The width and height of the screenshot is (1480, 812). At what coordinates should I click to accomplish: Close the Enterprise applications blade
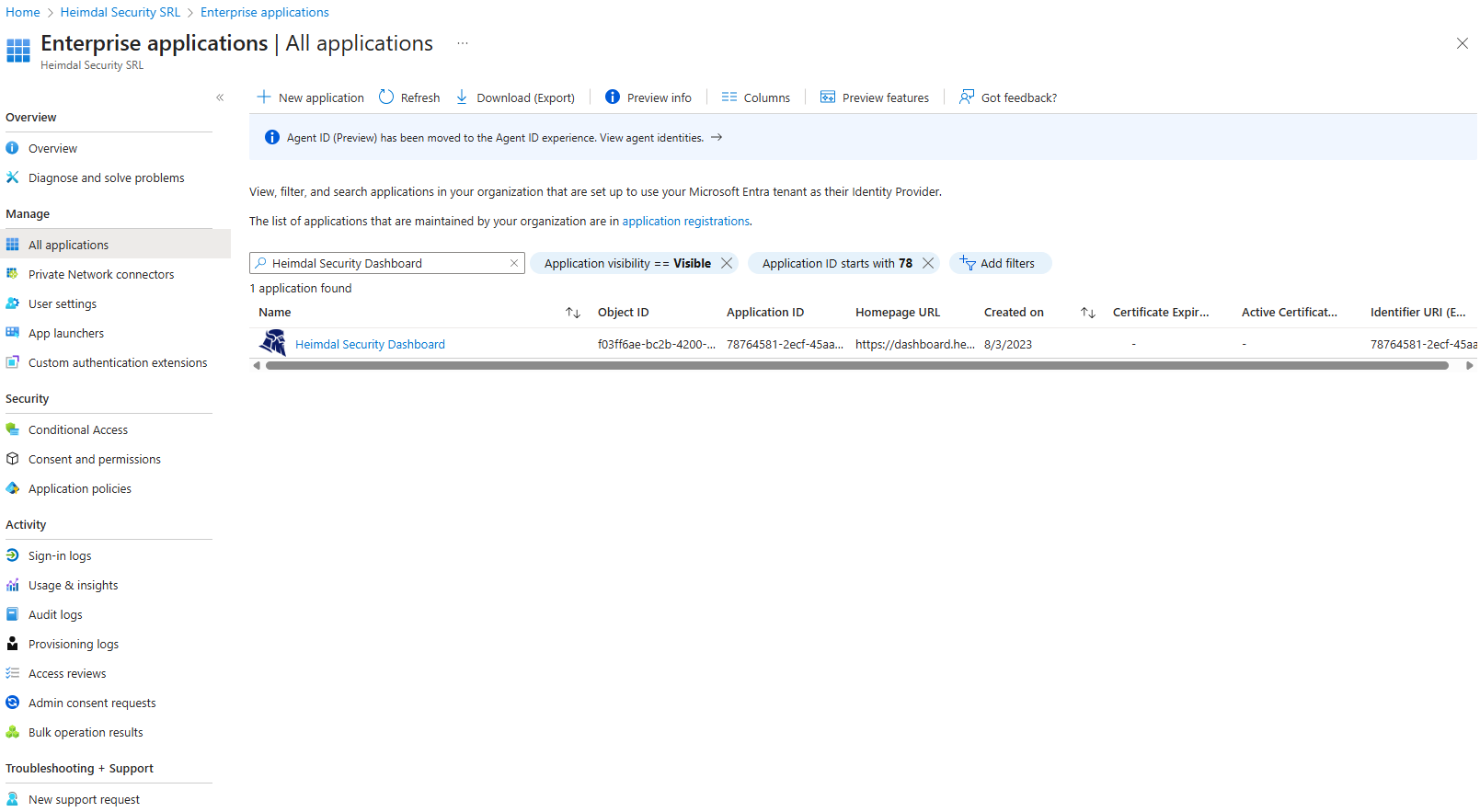pos(1463,43)
